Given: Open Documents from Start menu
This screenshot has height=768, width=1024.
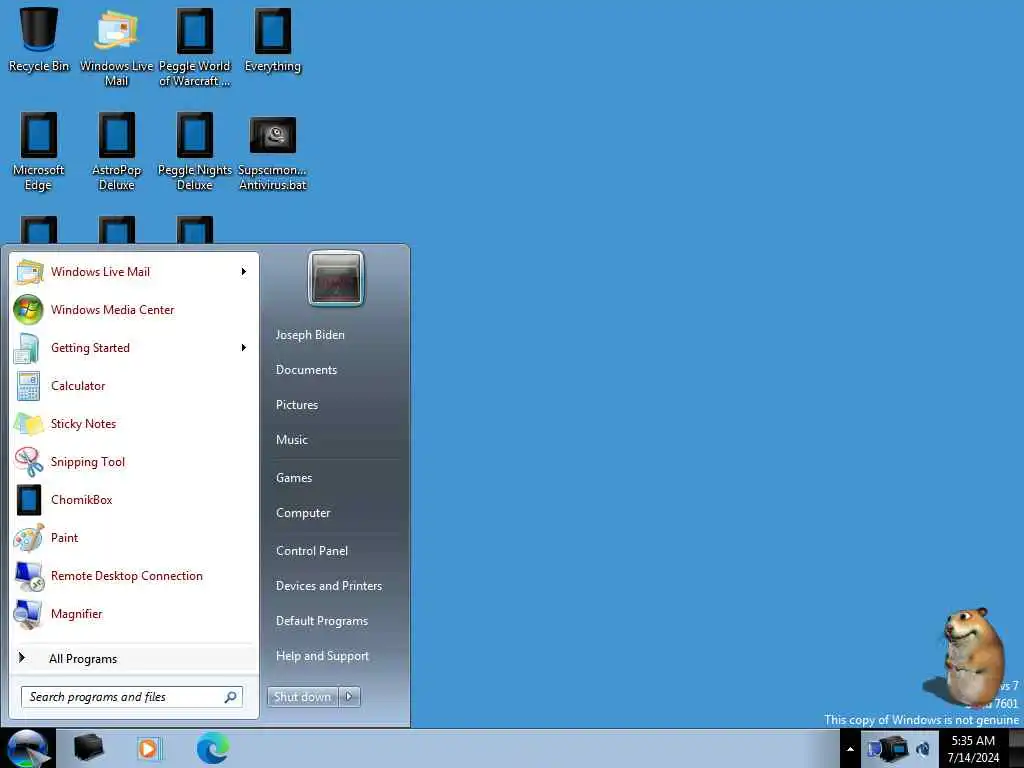Looking at the screenshot, I should [306, 370].
